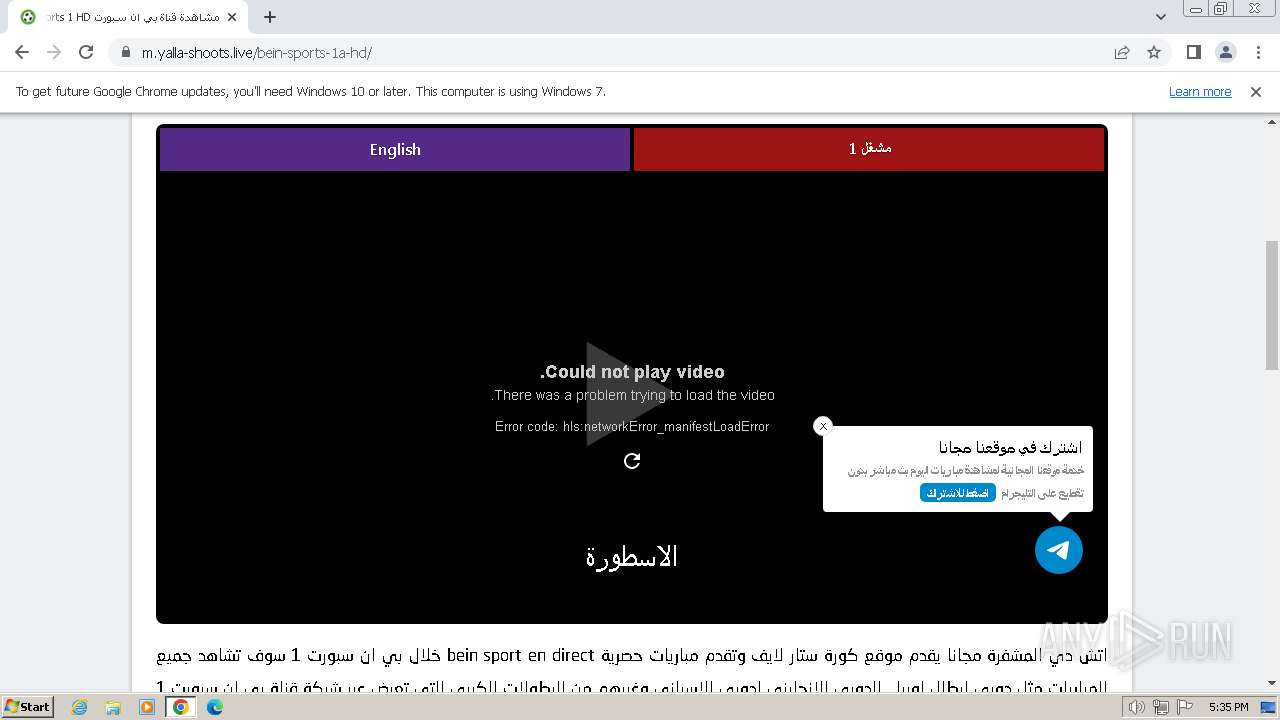This screenshot has width=1280, height=720.
Task: Switch to the English stream tab
Action: pyautogui.click(x=395, y=149)
